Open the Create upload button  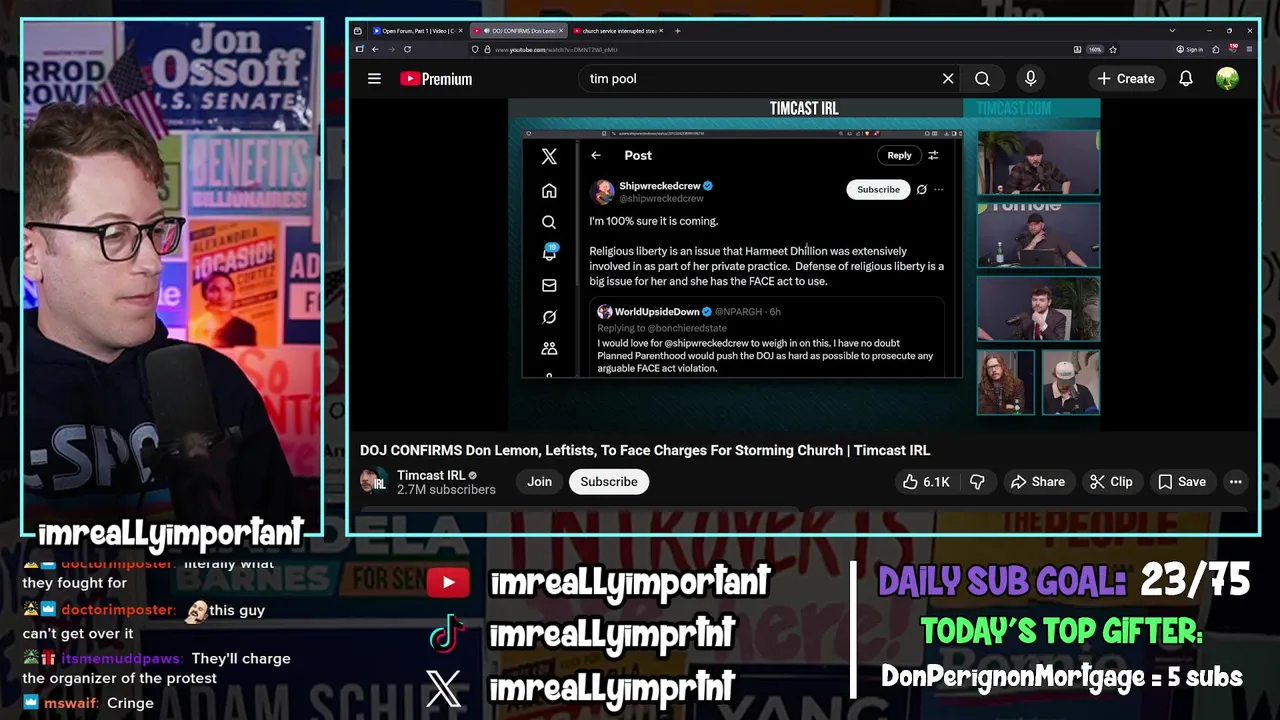[1125, 79]
